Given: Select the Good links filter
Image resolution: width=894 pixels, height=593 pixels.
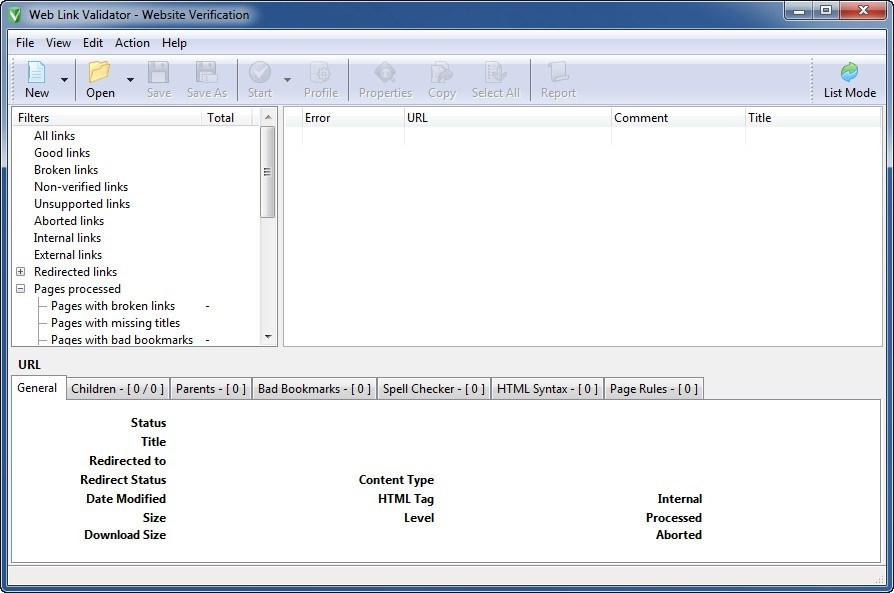Looking at the screenshot, I should pos(62,153).
